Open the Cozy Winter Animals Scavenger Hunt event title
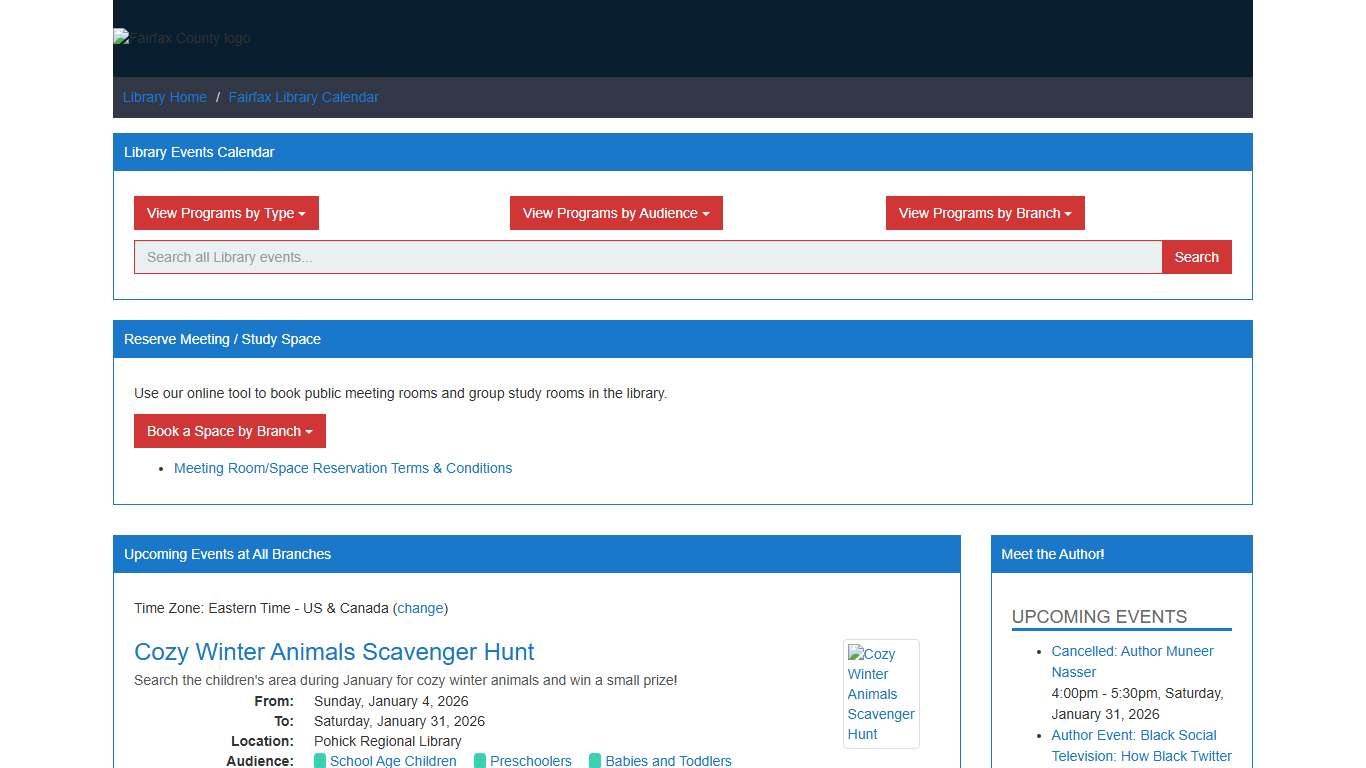 click(334, 652)
